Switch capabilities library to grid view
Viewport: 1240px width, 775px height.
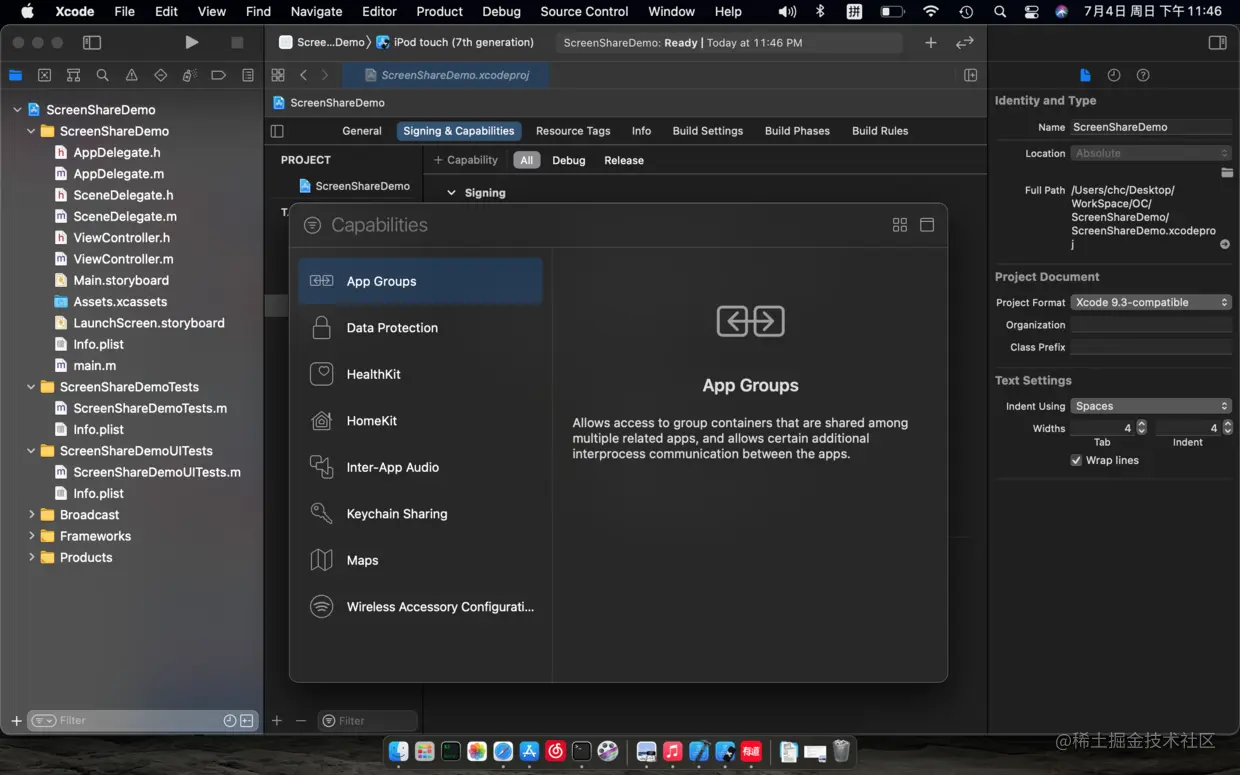click(900, 225)
